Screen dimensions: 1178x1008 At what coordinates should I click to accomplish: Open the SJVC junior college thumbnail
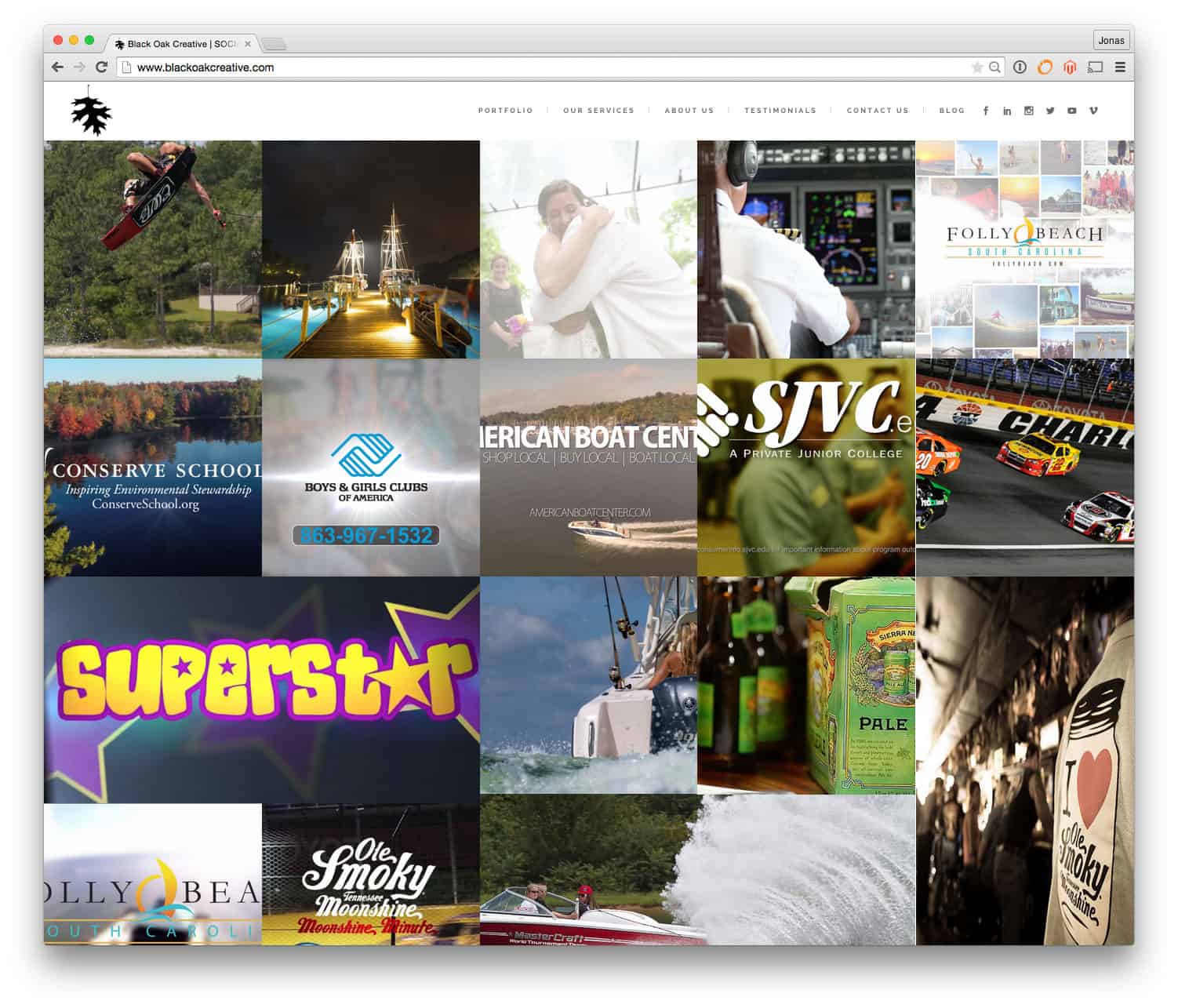point(806,468)
